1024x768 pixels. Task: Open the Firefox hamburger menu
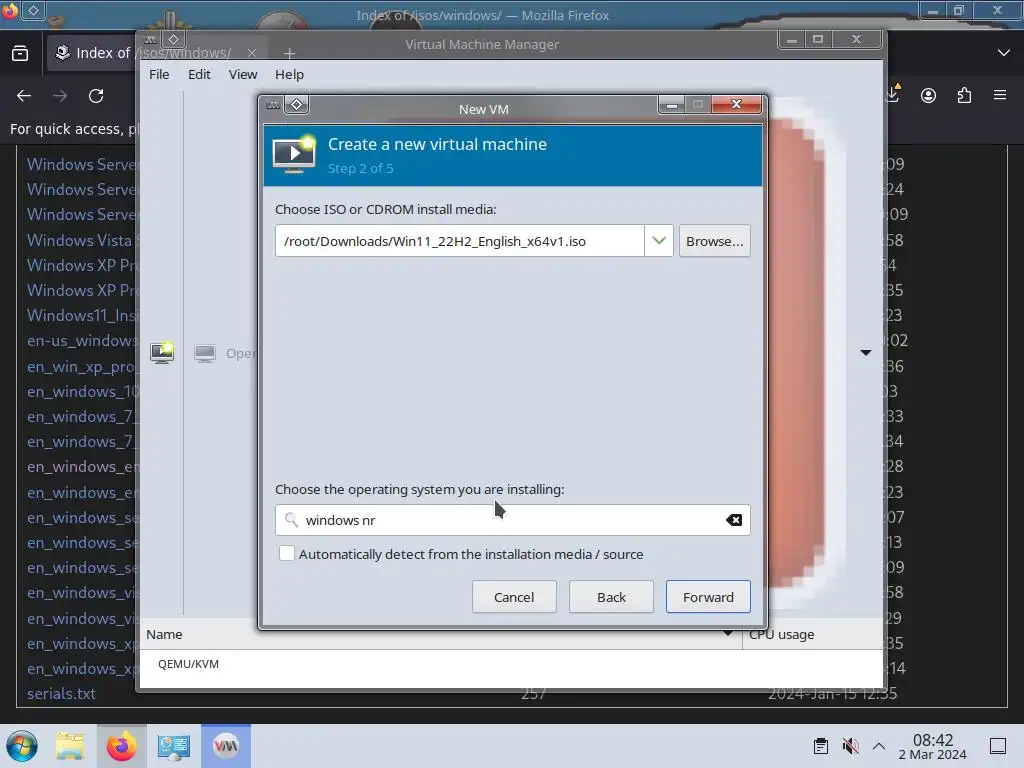pyautogui.click(x=999, y=95)
